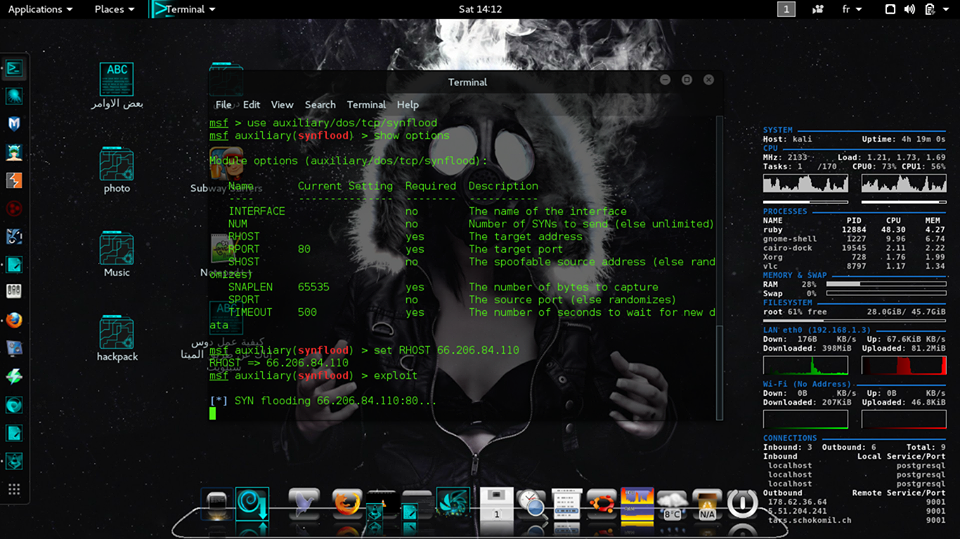Viewport: 960px width, 539px height.
Task: Open the Edit menu in Terminal
Action: 251,105
